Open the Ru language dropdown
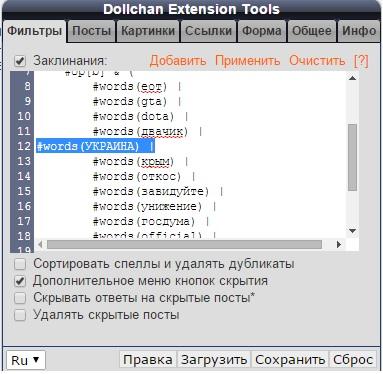This screenshot has height=374, width=383. tap(25, 360)
